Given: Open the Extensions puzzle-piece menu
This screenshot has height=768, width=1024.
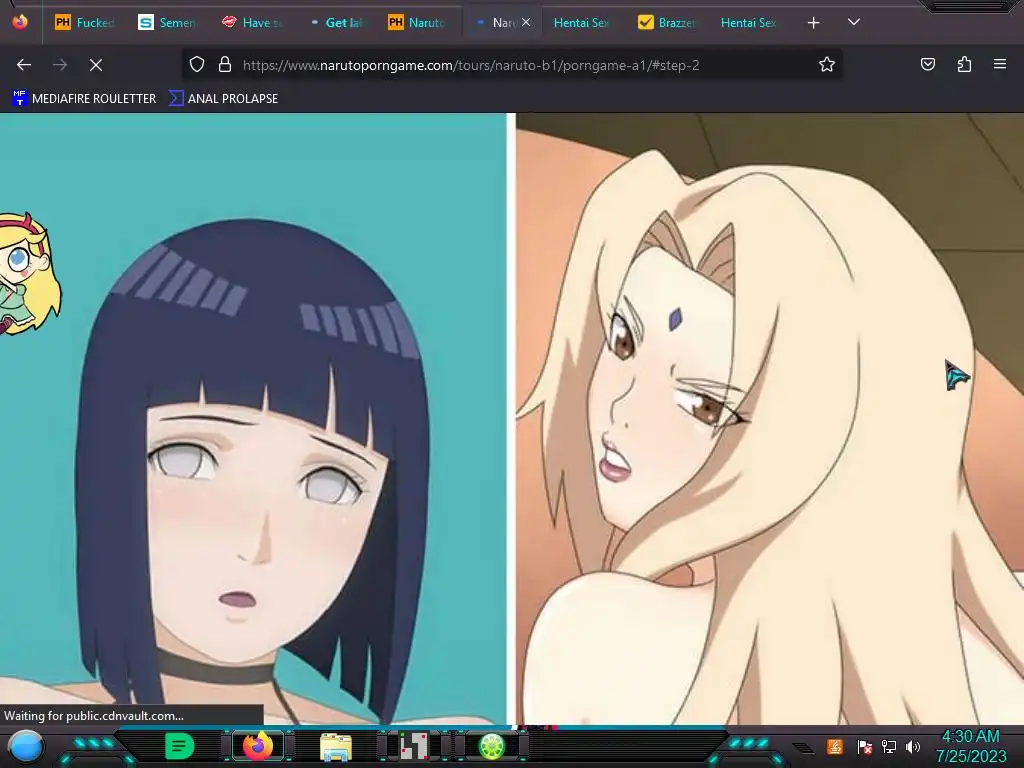Looking at the screenshot, I should (964, 65).
